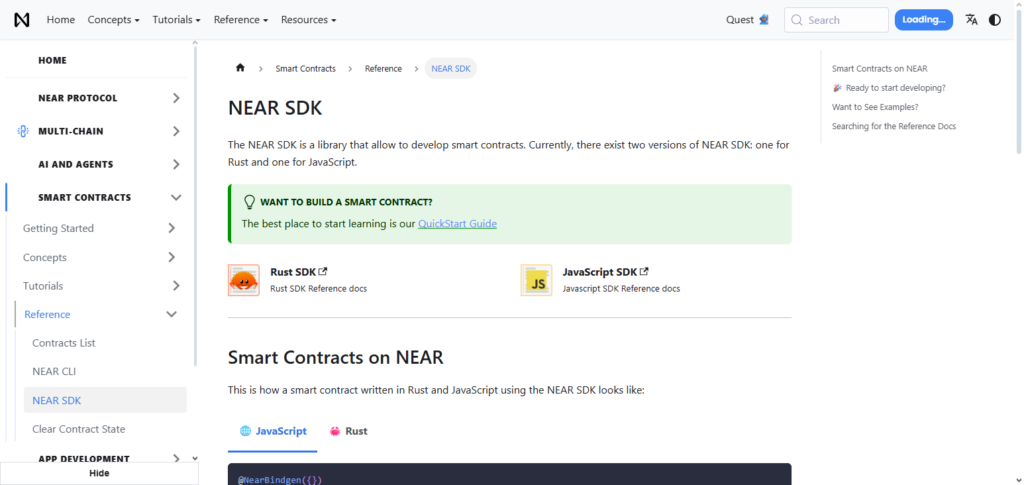This screenshot has height=485, width=1024.
Task: Jump to Searching for the Reference Docs
Action: 894,126
